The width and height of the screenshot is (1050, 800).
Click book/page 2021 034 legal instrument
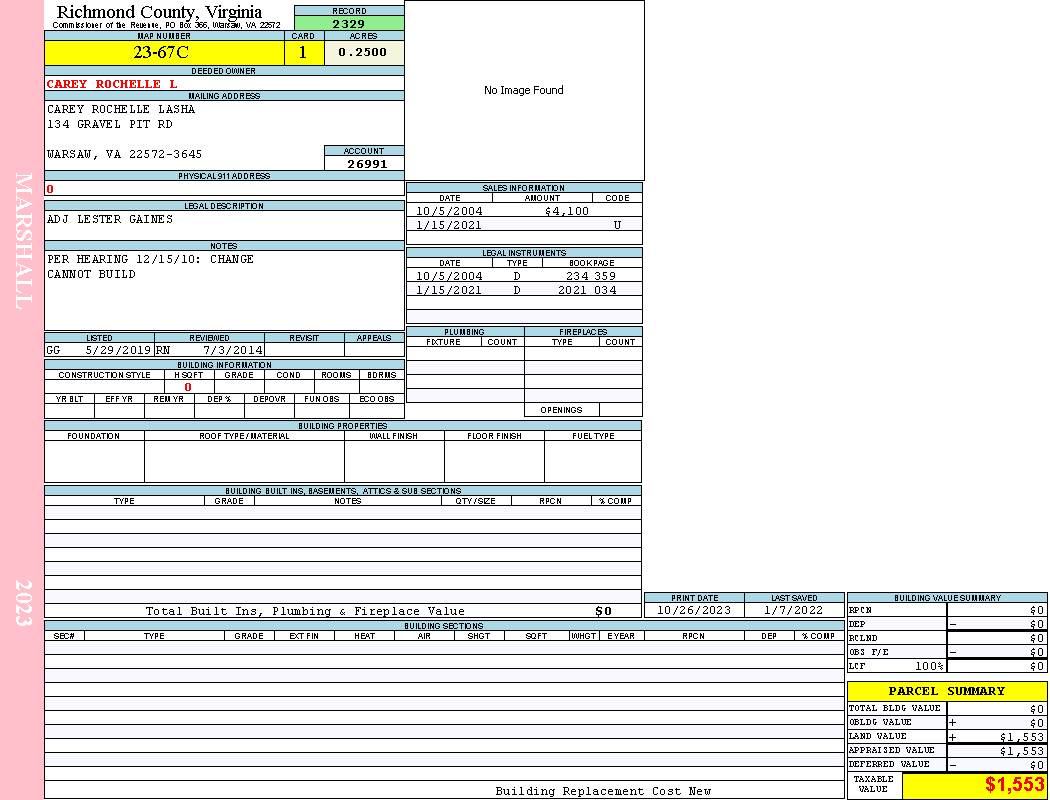(x=591, y=290)
